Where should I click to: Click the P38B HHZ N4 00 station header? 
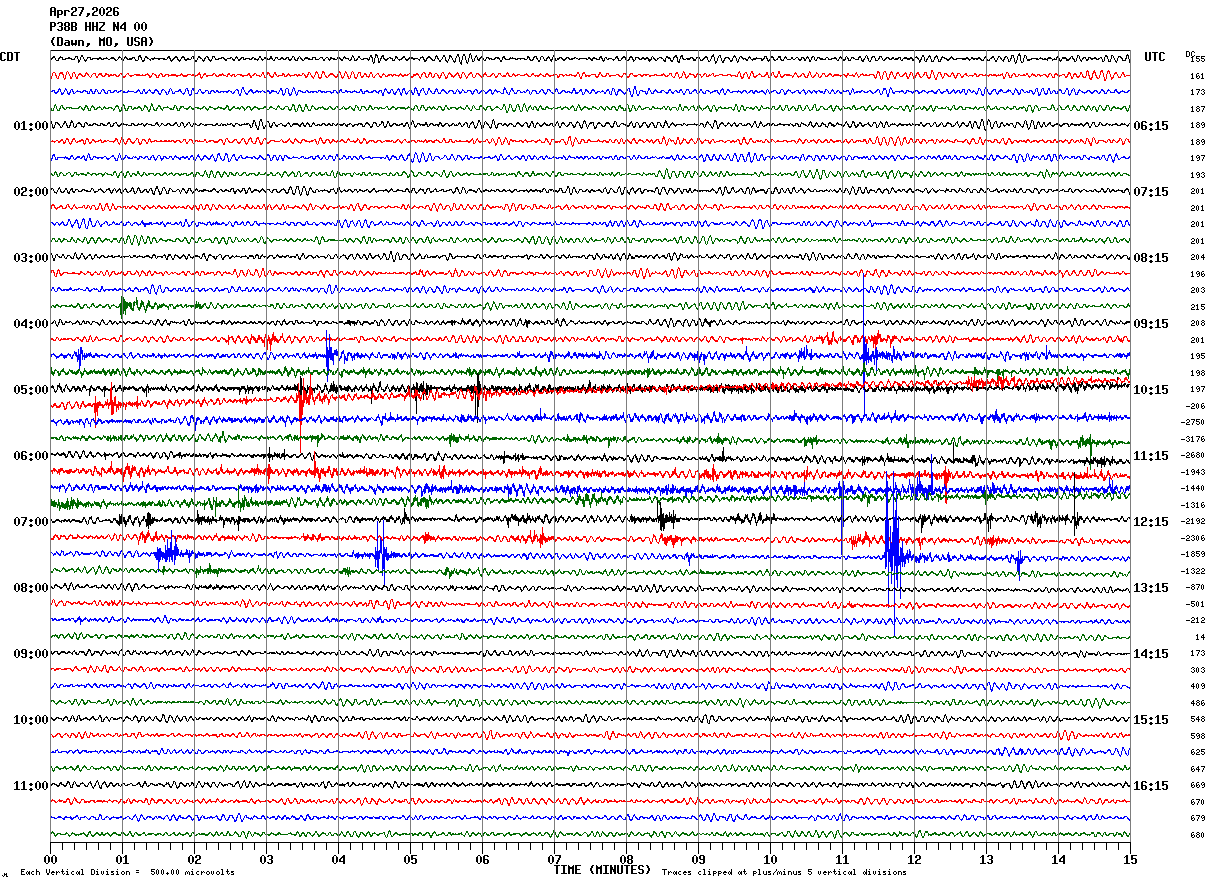click(98, 27)
